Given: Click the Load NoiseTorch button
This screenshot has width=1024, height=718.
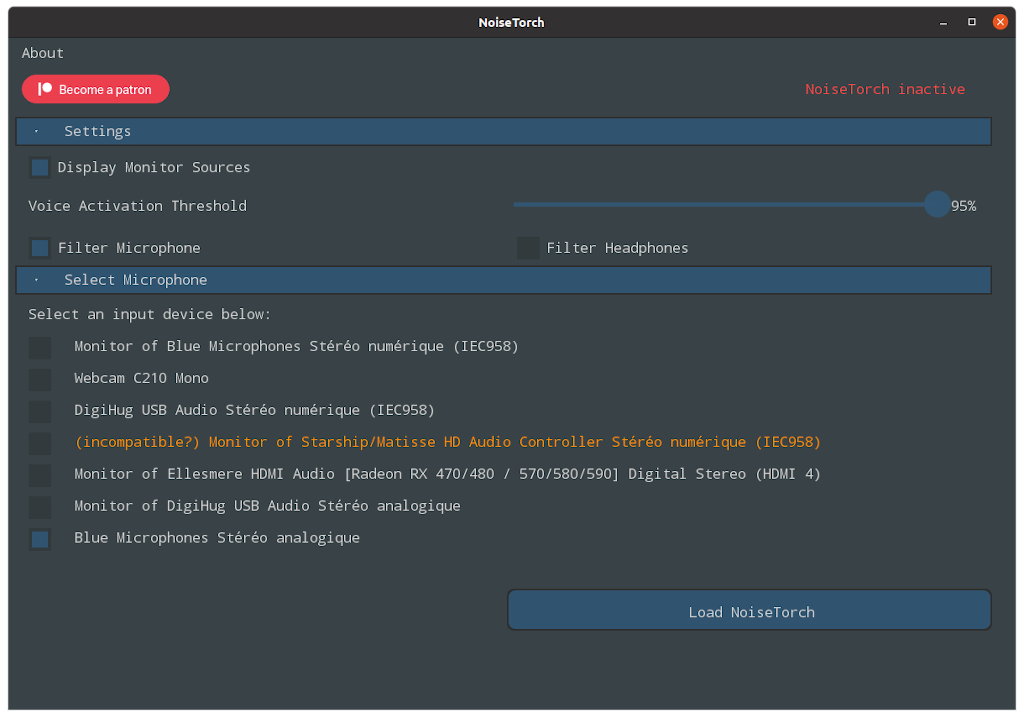Looking at the screenshot, I should click(750, 611).
